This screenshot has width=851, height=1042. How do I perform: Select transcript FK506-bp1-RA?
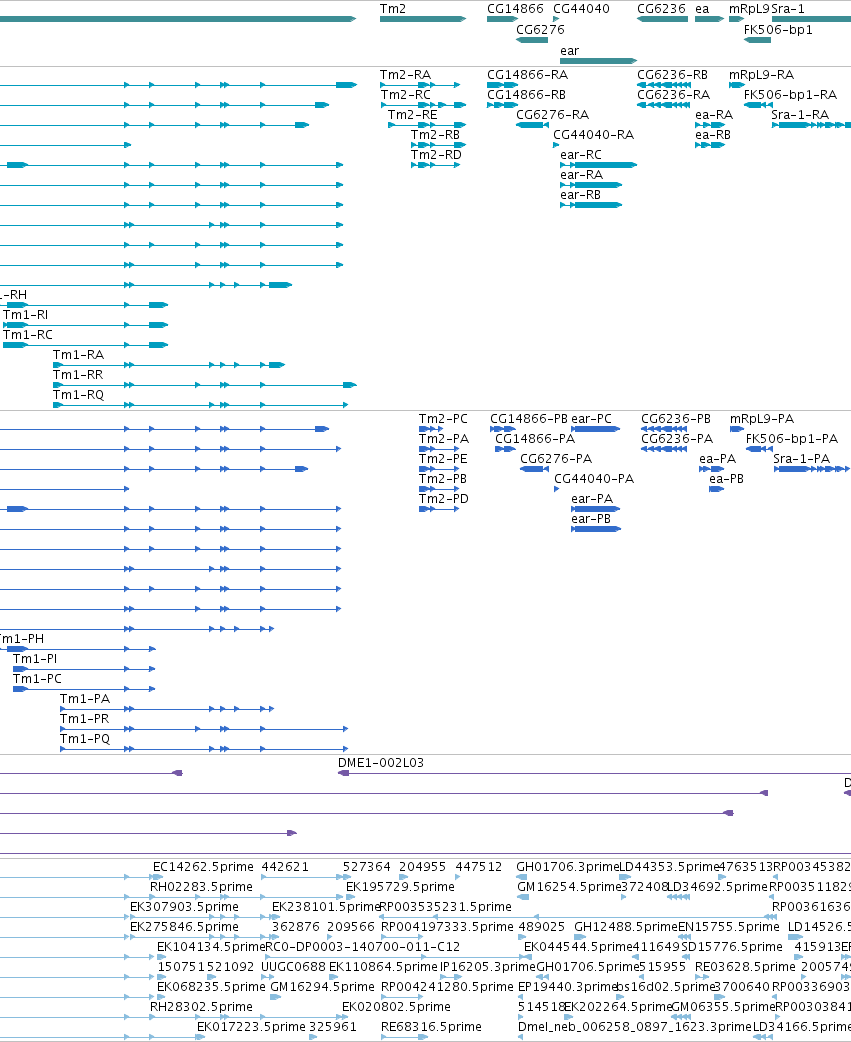point(791,95)
